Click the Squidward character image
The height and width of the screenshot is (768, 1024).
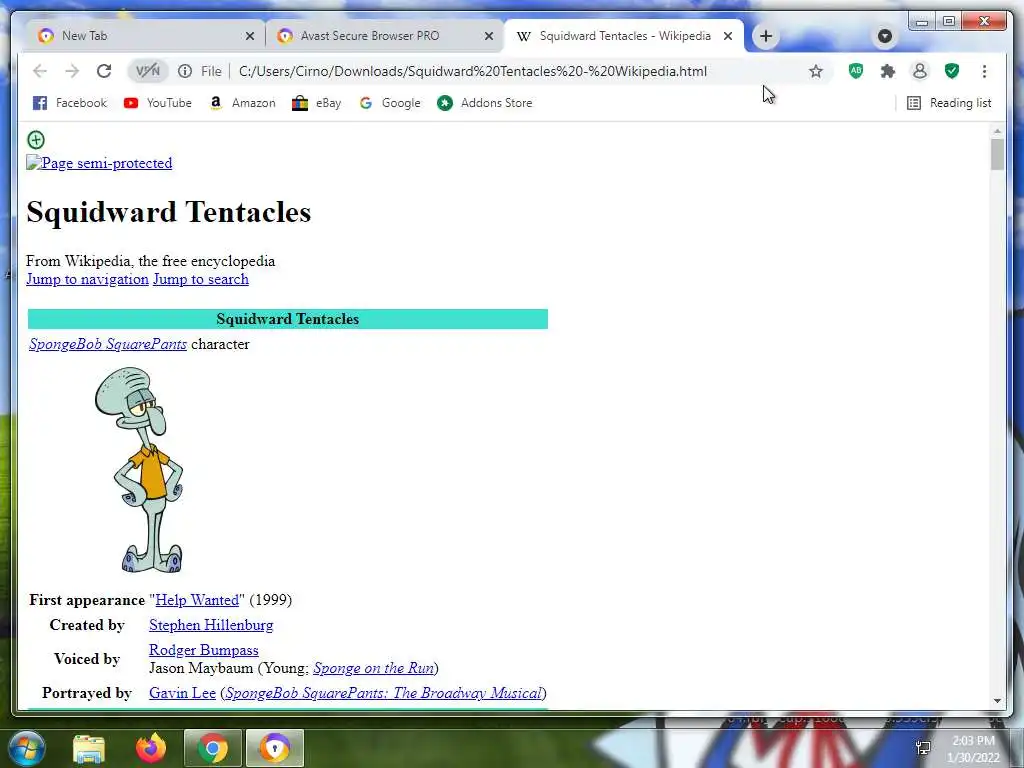[x=139, y=470]
